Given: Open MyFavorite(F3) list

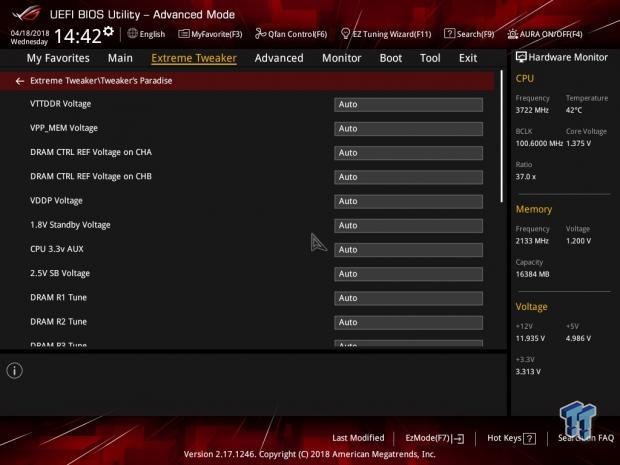Looking at the screenshot, I should [x=210, y=34].
